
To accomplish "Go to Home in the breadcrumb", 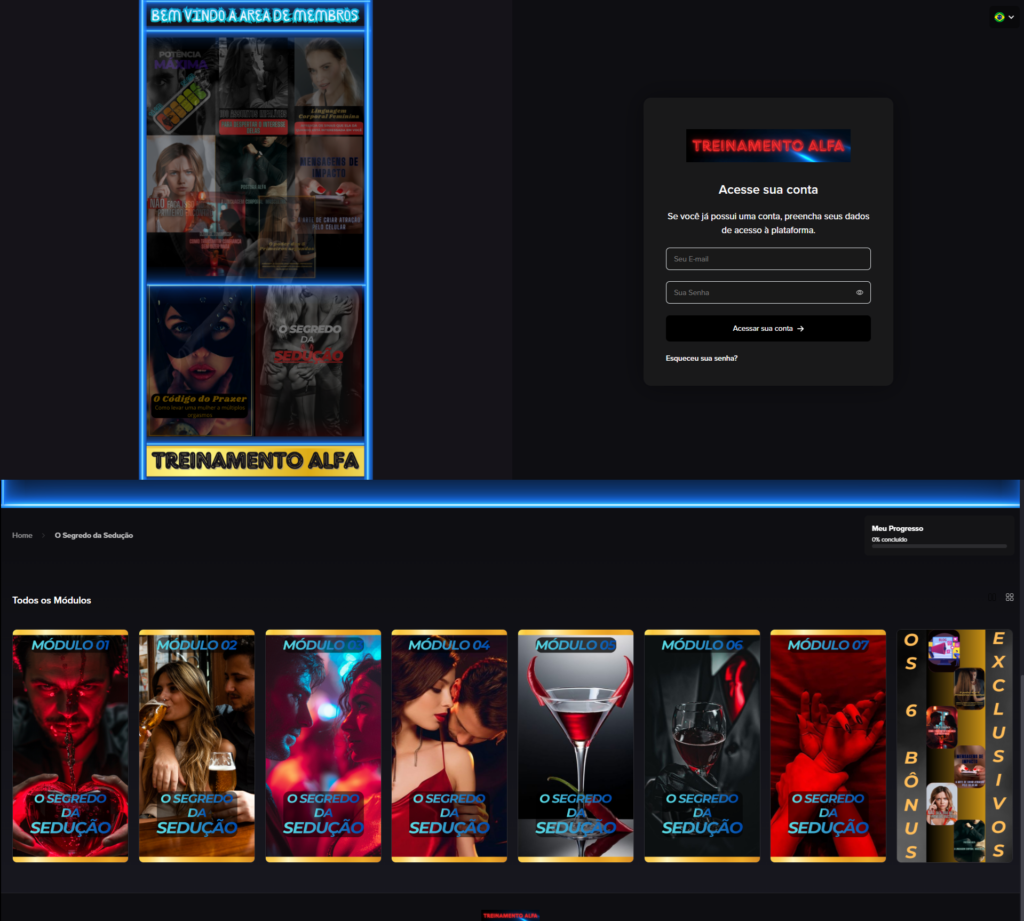I will tap(22, 536).
